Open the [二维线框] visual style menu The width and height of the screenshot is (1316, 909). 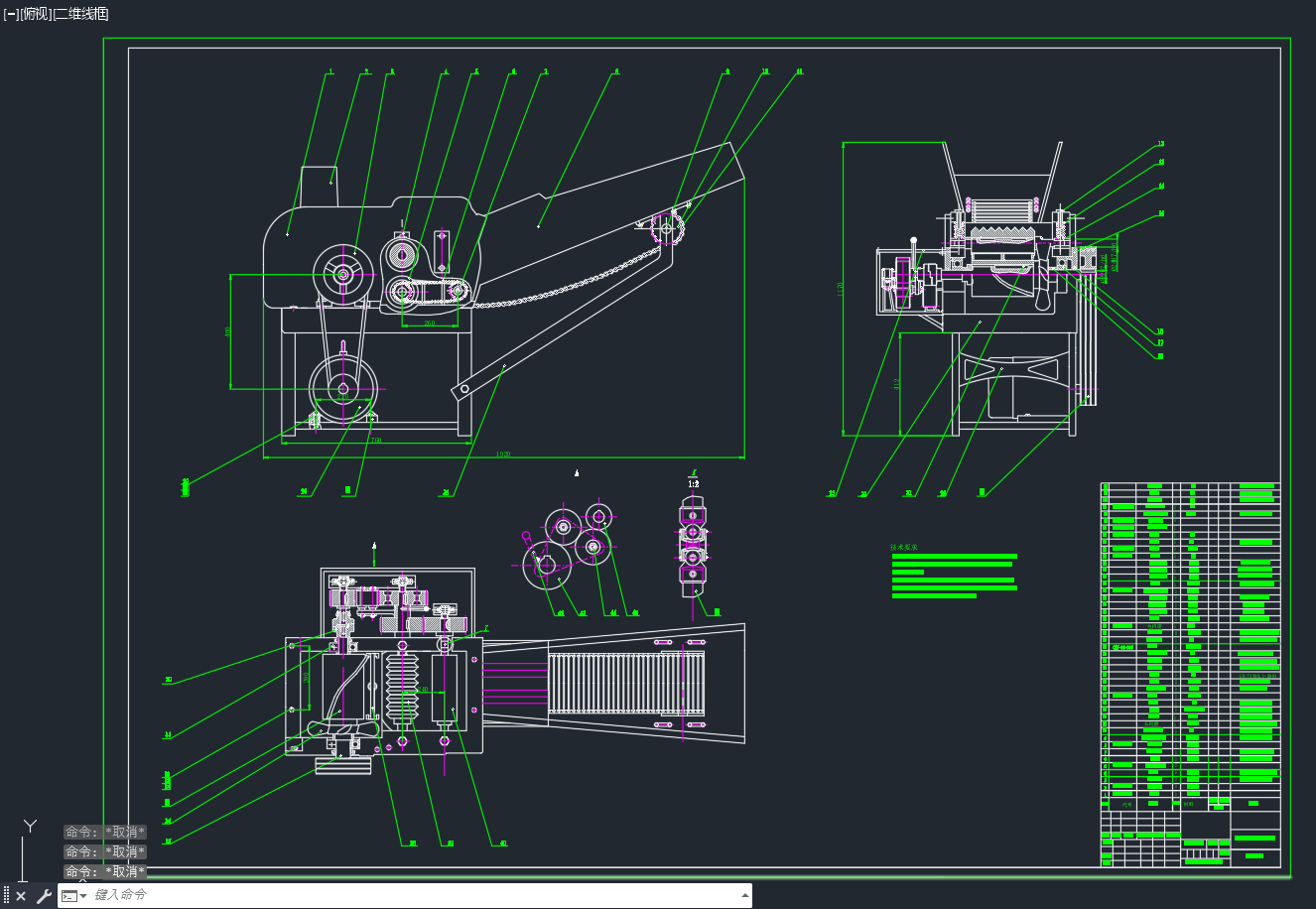pyautogui.click(x=80, y=14)
